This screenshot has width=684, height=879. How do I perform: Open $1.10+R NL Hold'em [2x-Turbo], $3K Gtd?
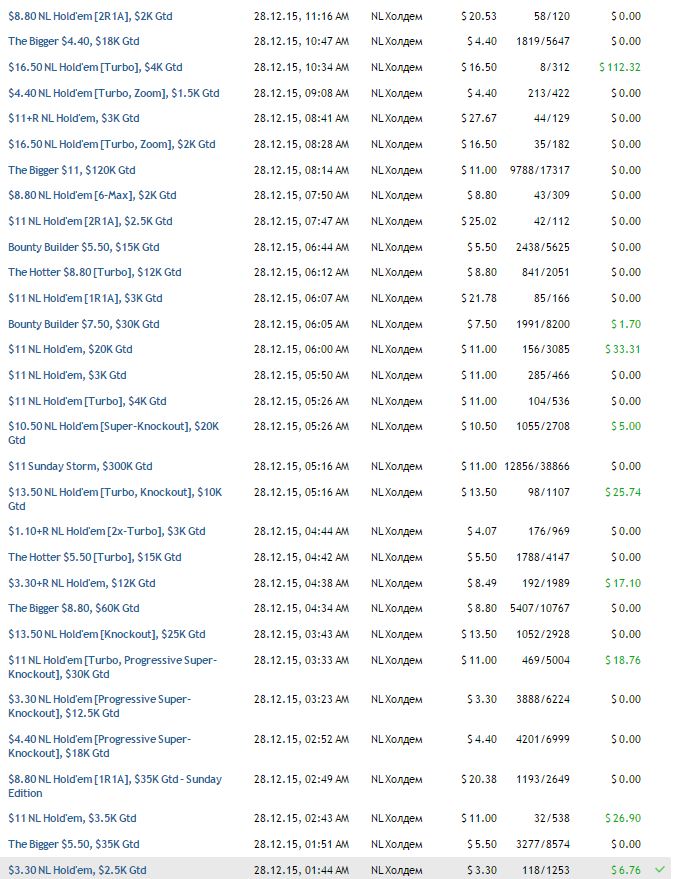point(107,531)
